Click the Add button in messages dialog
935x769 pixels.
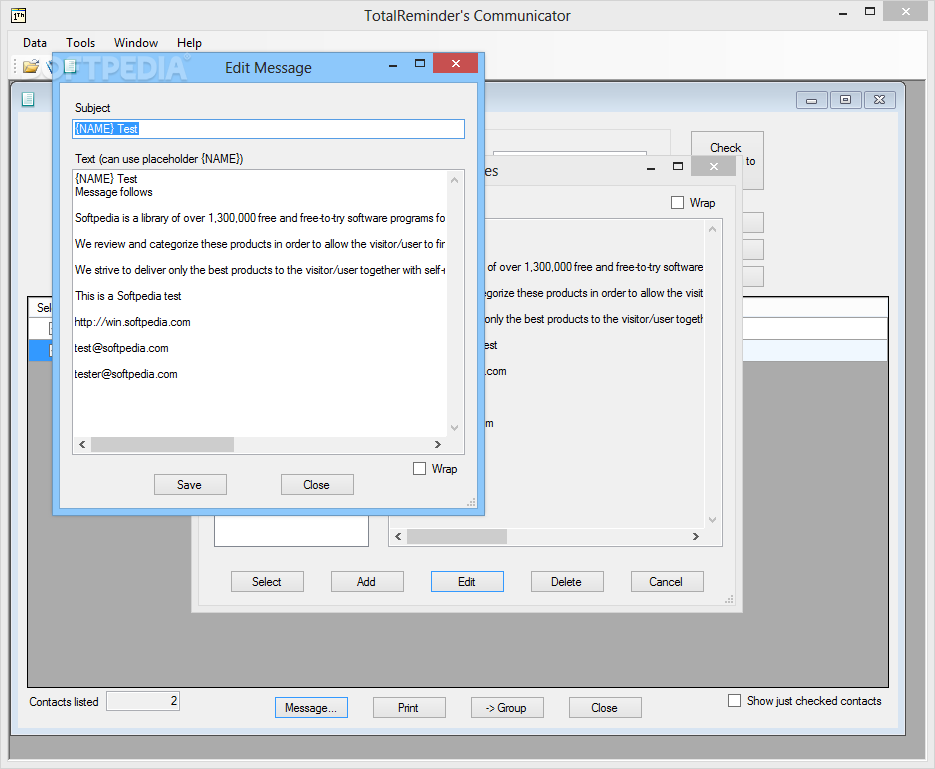[367, 582]
